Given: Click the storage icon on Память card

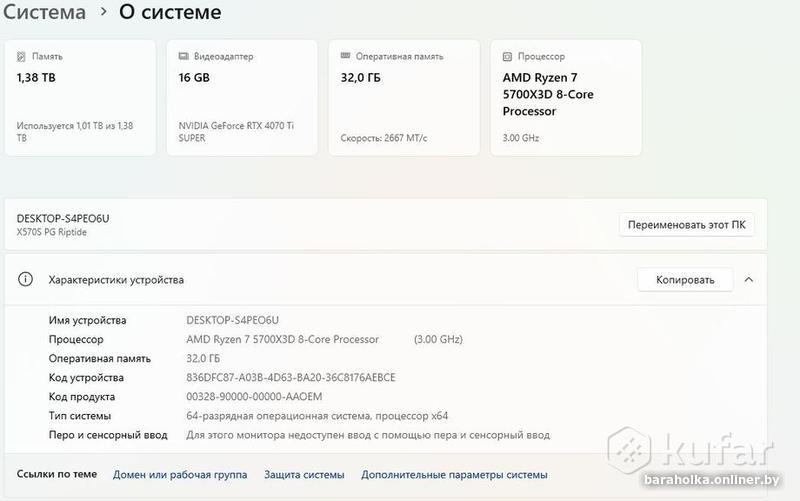Looking at the screenshot, I should click(x=22, y=57).
